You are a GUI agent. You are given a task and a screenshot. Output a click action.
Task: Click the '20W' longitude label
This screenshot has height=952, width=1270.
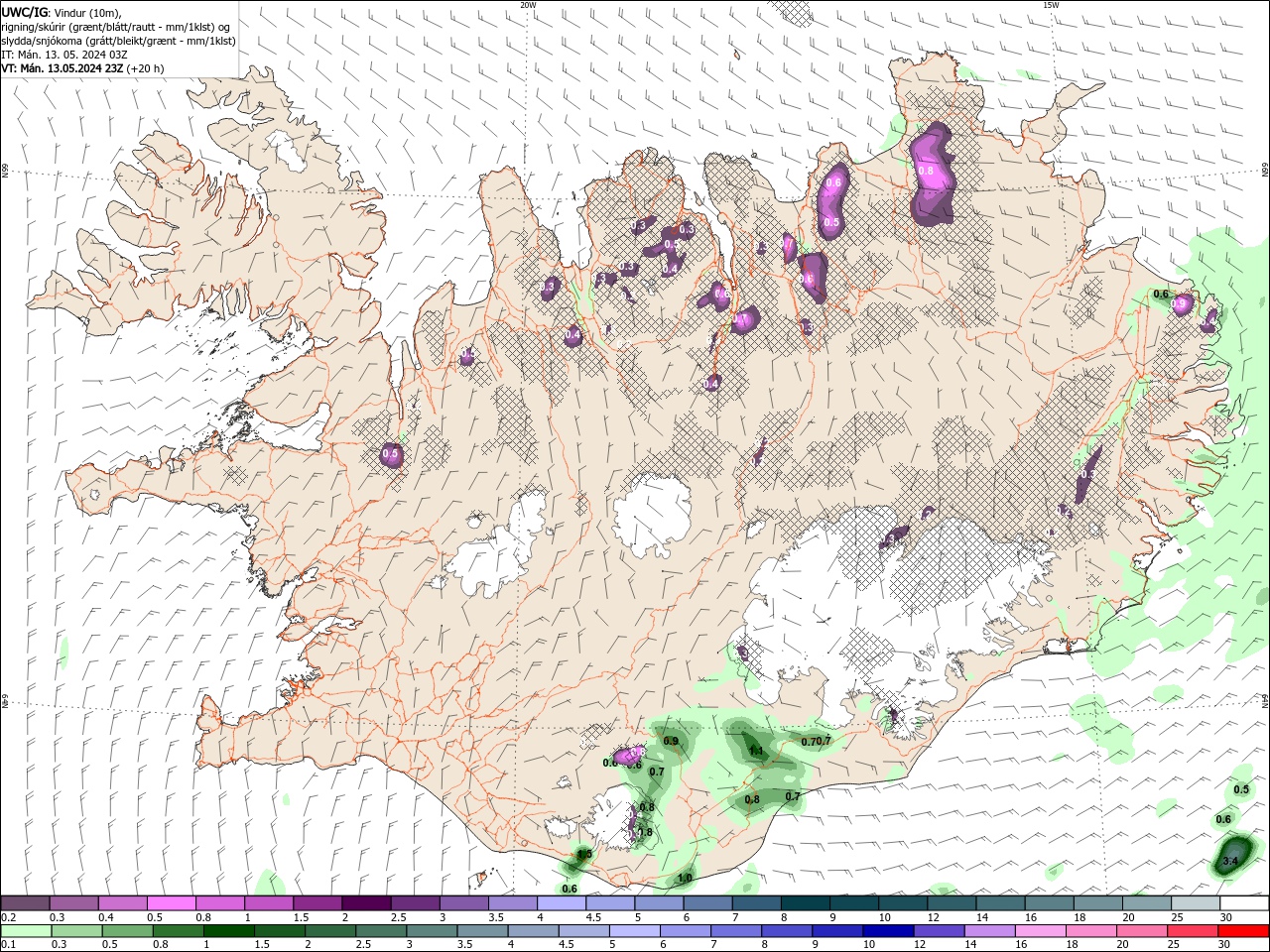(528, 4)
